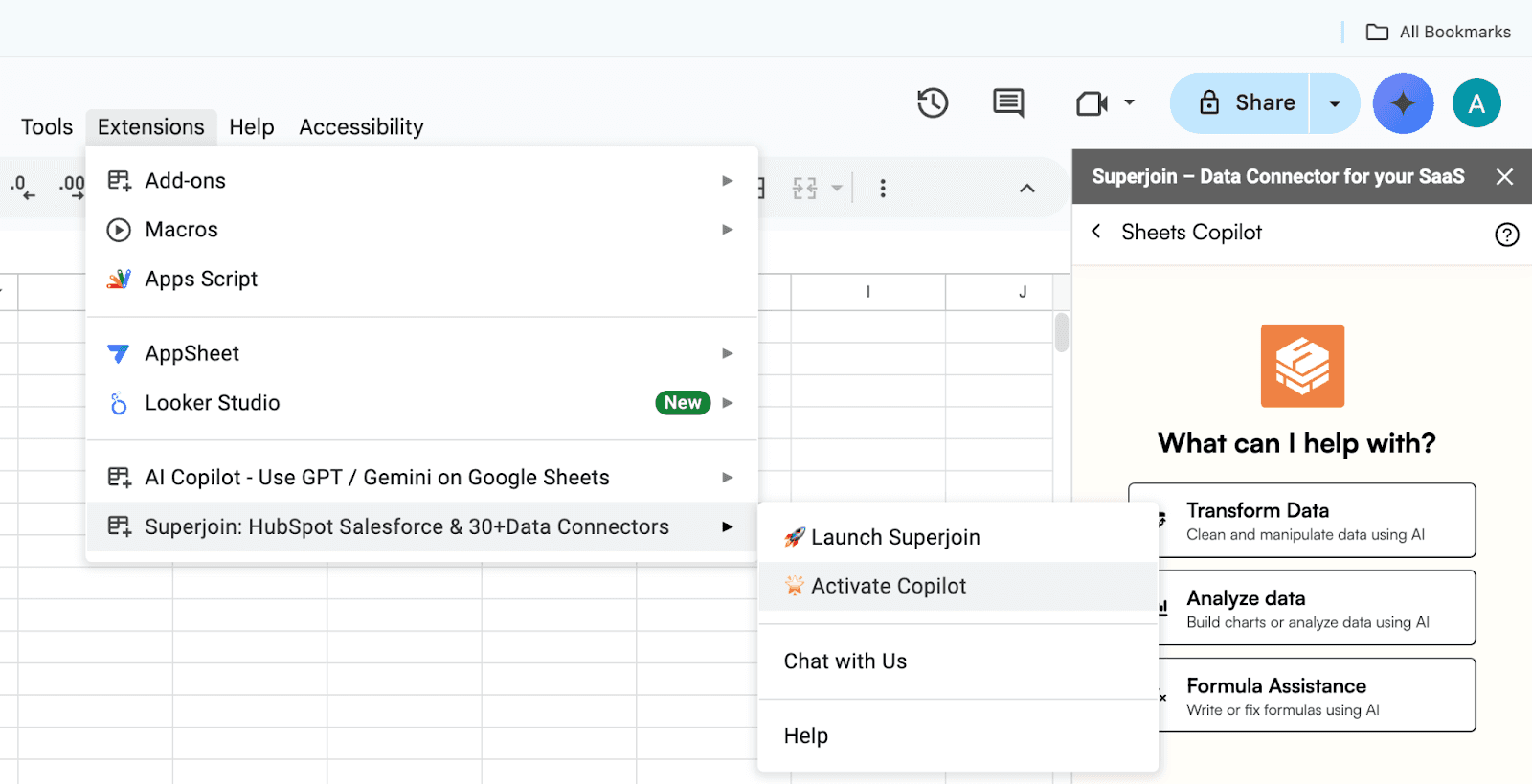Open the account avatar labeled A
This screenshot has height=784, width=1532.
click(x=1476, y=103)
